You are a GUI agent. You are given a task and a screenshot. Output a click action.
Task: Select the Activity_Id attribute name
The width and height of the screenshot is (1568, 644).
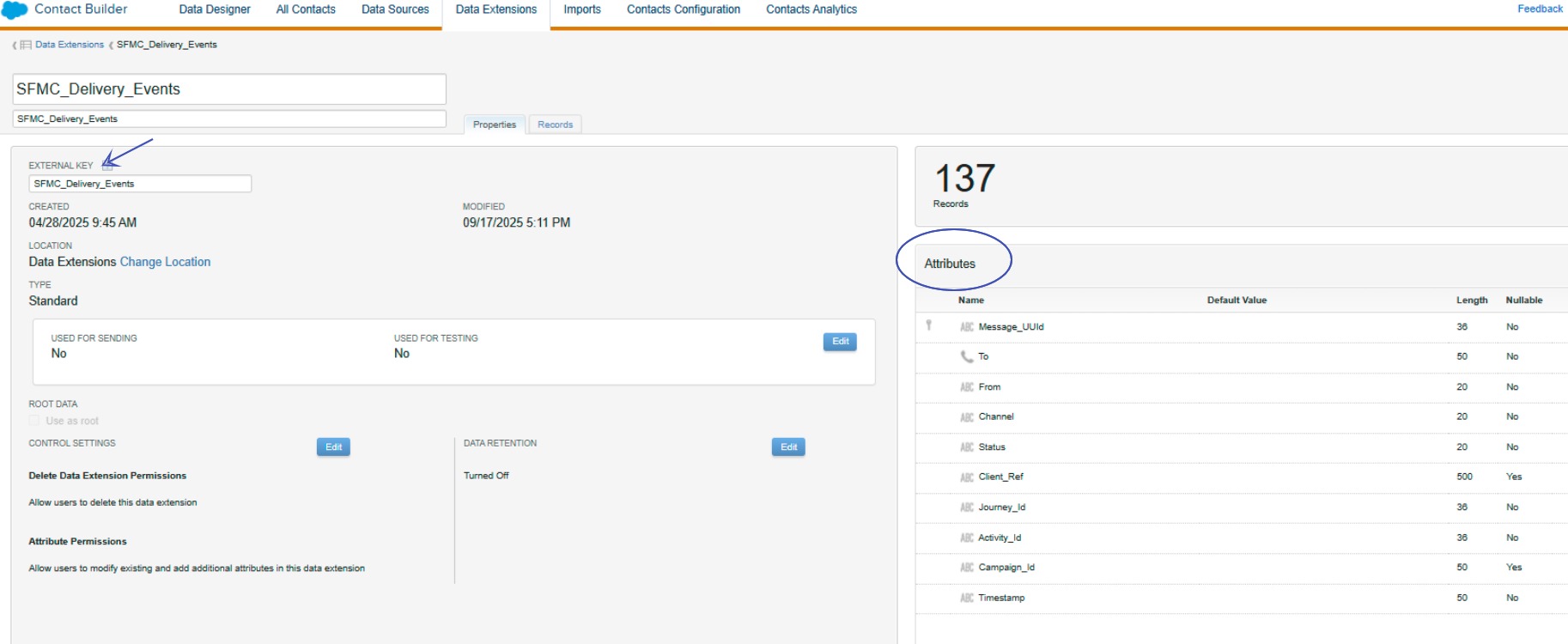click(x=1000, y=538)
